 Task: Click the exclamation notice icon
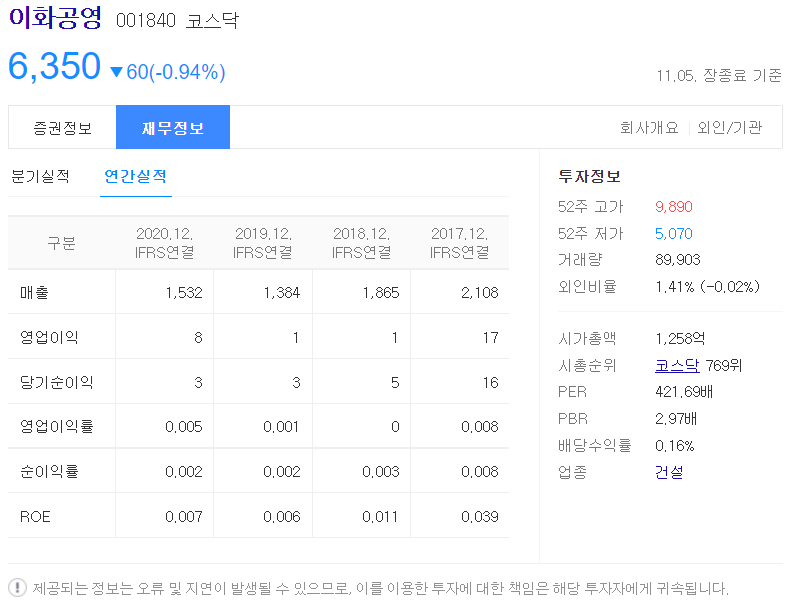click(18, 587)
